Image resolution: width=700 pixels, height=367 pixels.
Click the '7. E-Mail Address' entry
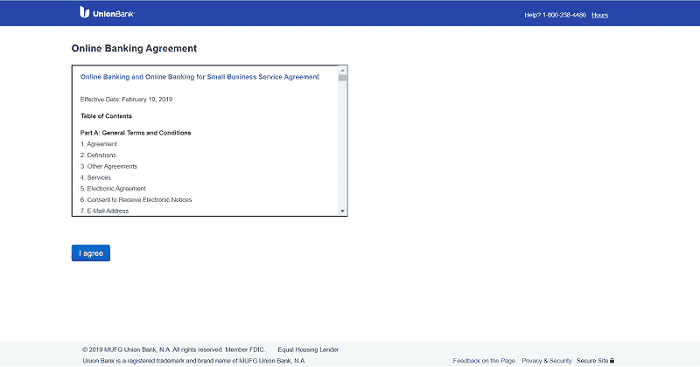pos(104,211)
